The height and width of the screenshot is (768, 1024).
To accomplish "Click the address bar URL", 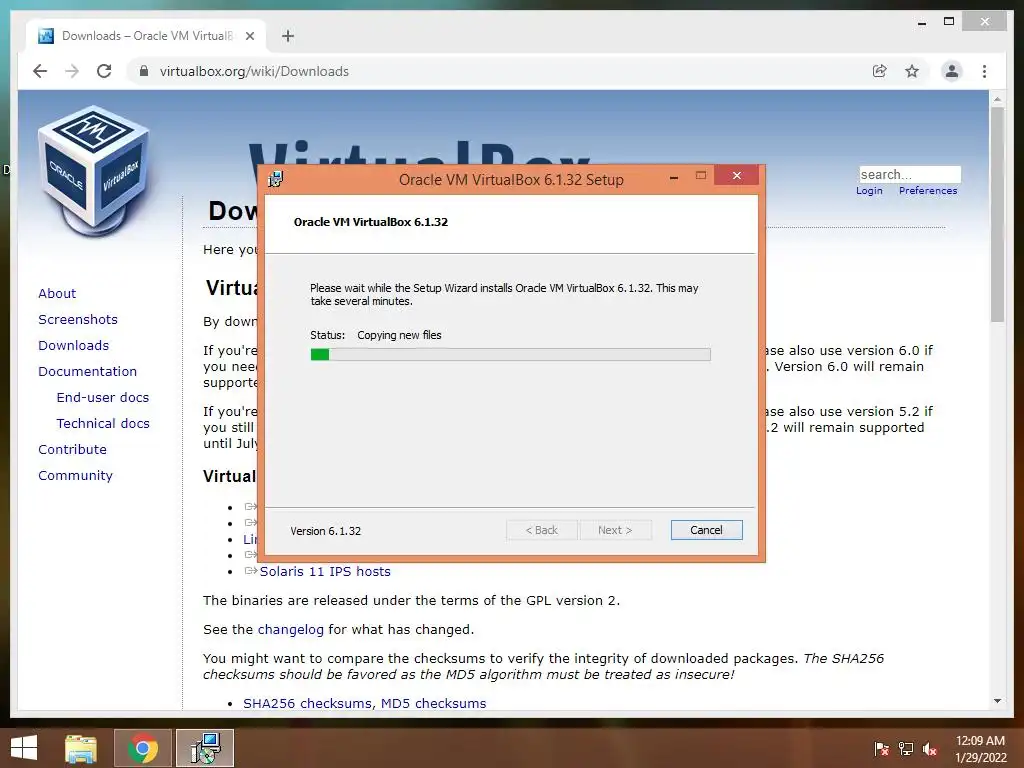I will (x=254, y=71).
